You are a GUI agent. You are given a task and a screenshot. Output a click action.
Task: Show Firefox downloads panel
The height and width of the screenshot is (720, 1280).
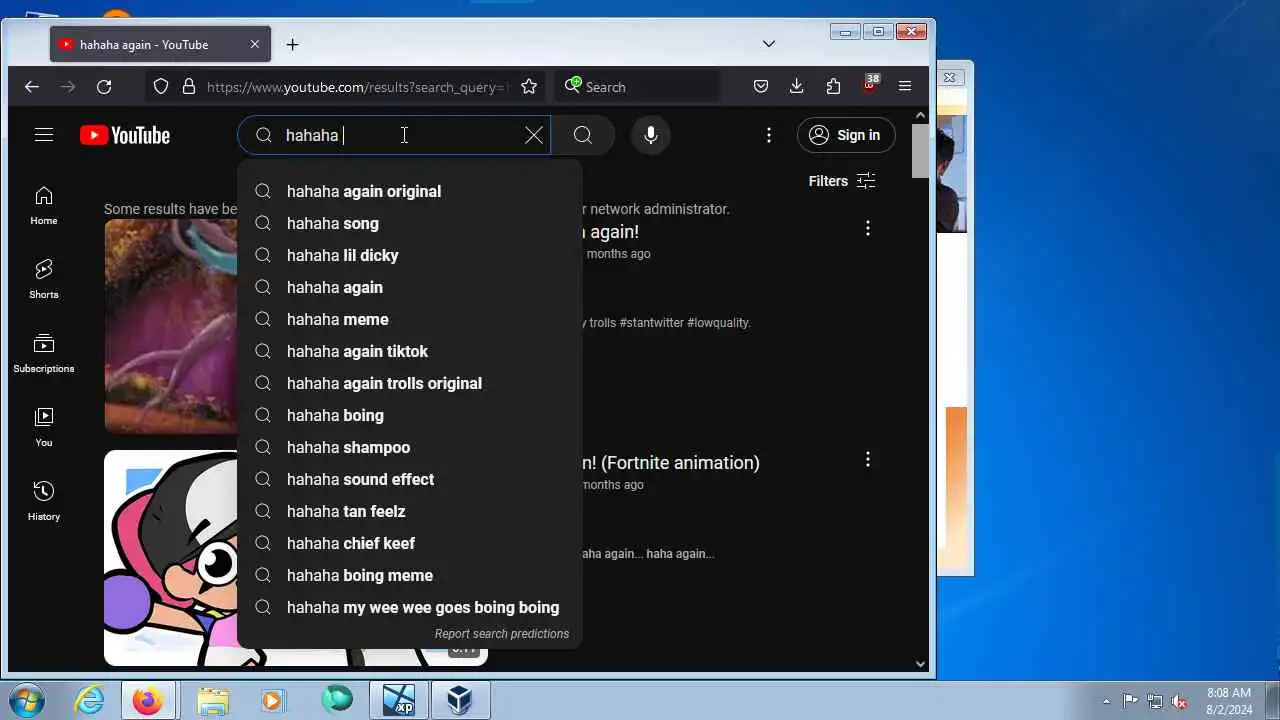click(797, 87)
